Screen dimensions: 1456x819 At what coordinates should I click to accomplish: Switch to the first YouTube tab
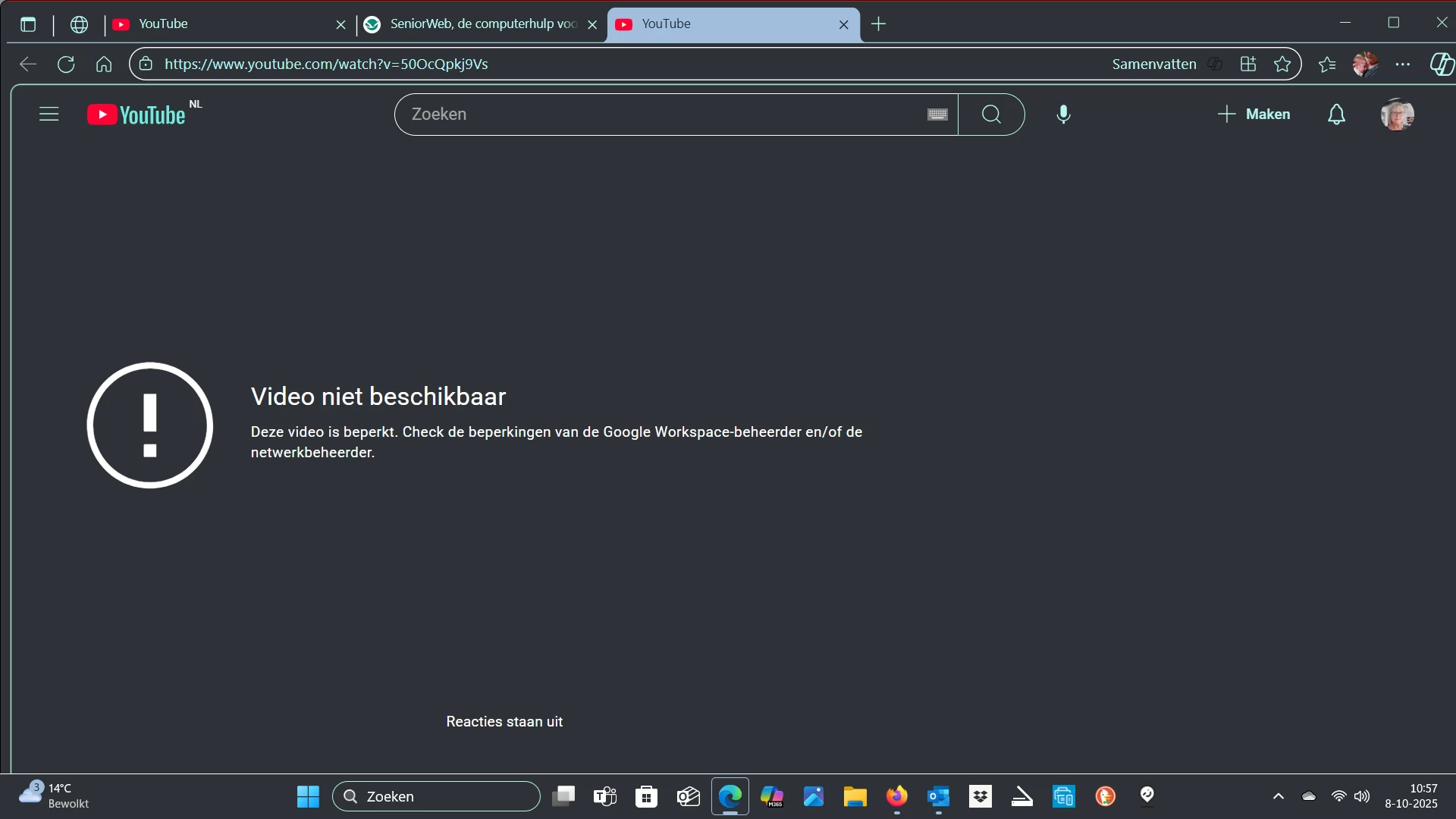(x=220, y=24)
